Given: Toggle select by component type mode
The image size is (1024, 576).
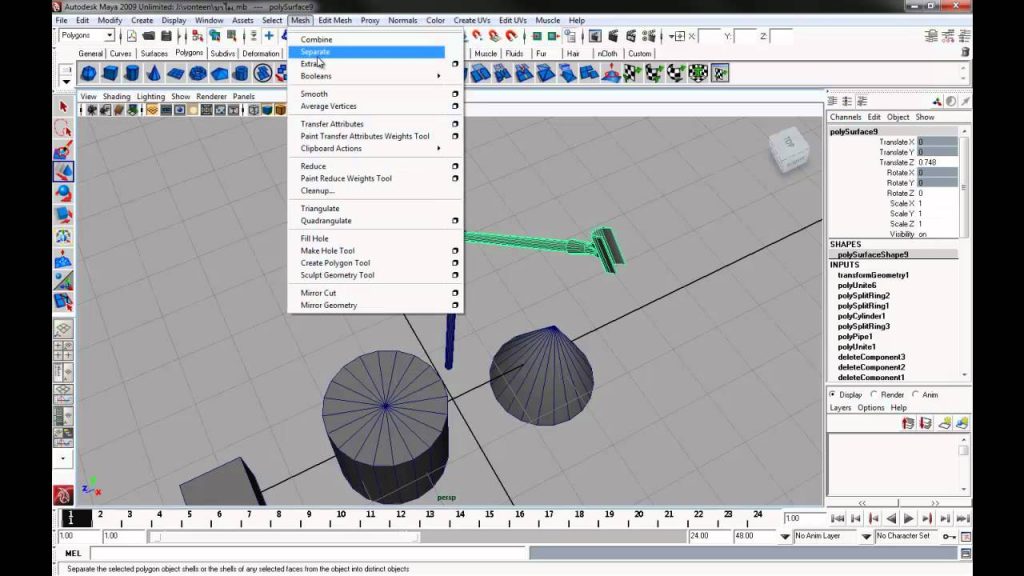Looking at the screenshot, I should tap(232, 36).
